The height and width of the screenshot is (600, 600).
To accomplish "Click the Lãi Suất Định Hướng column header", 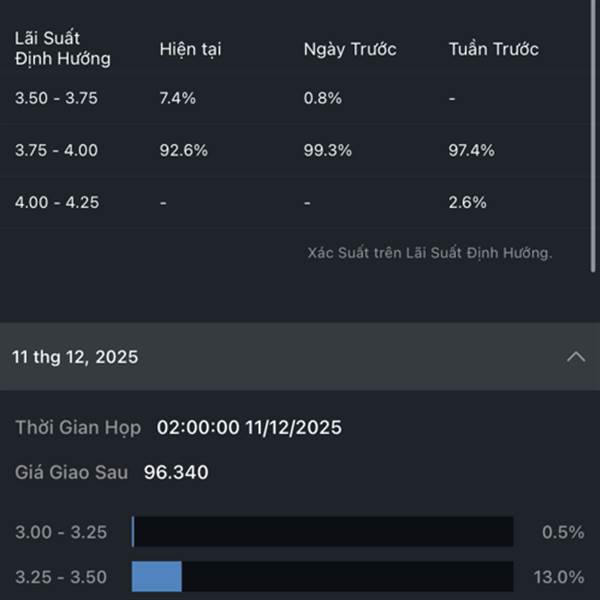I will click(x=62, y=49).
